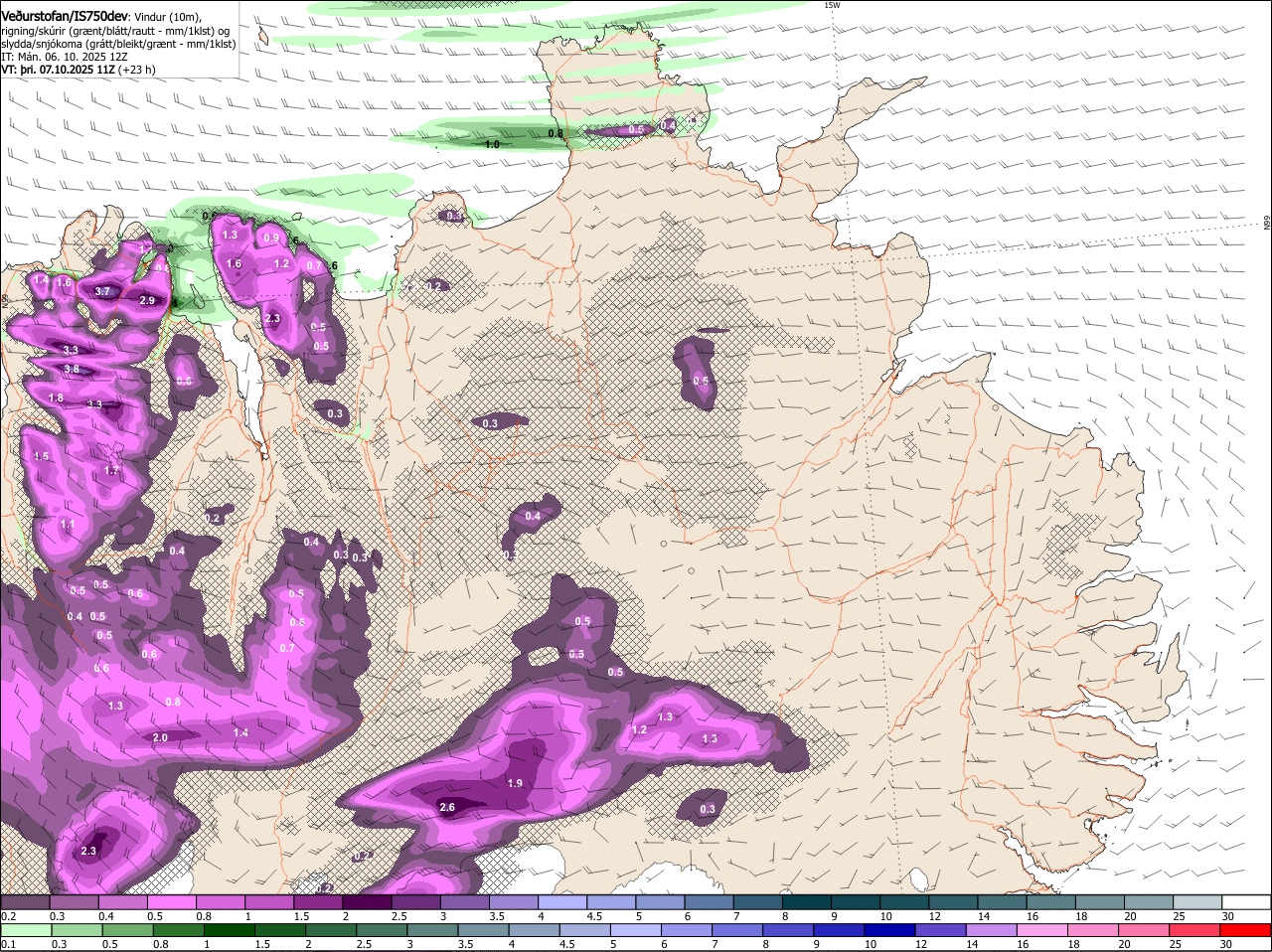Select the red rain legend swatch labeled 30
1272x952 pixels.
pyautogui.click(x=1247, y=931)
